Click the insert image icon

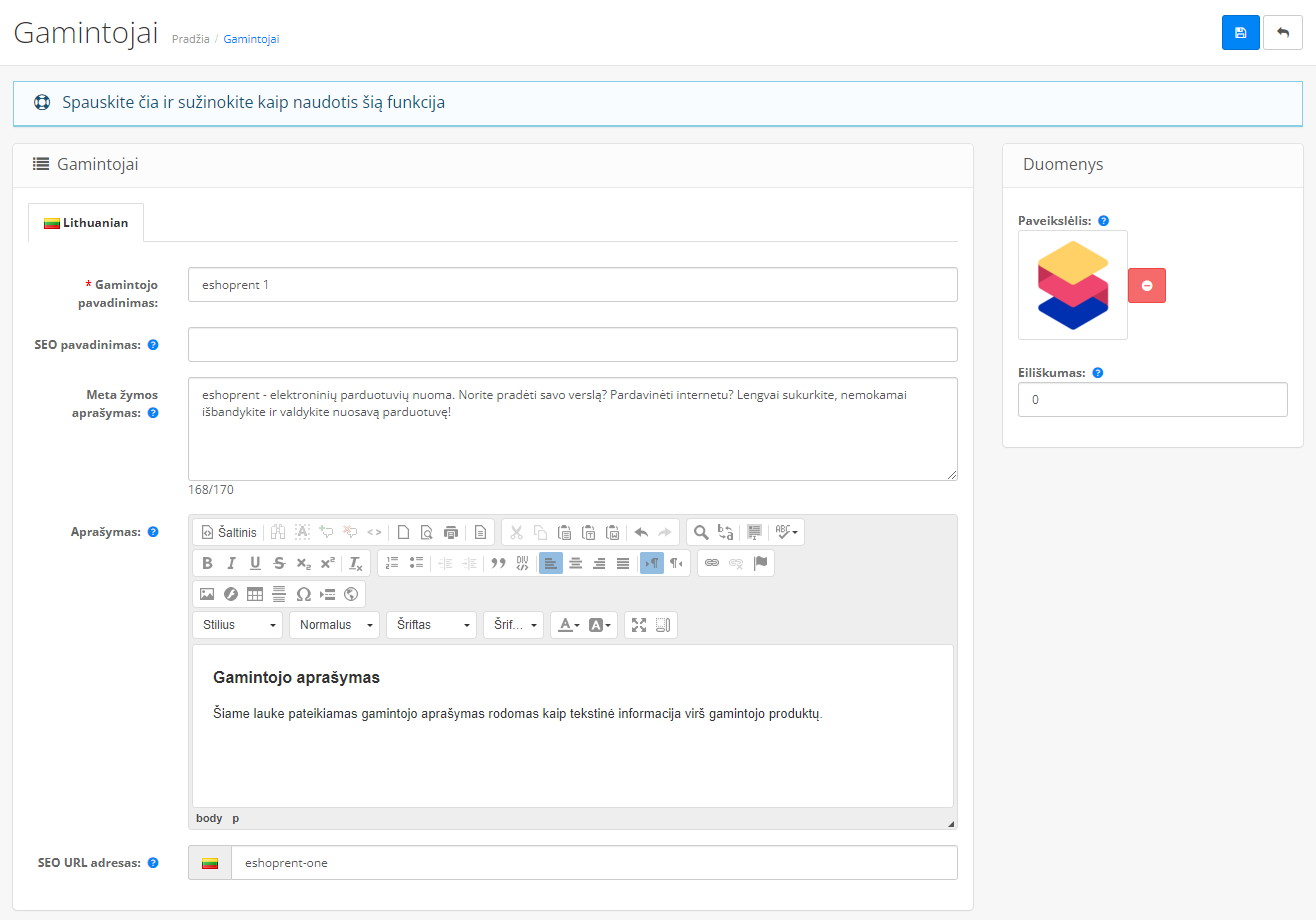pos(207,594)
